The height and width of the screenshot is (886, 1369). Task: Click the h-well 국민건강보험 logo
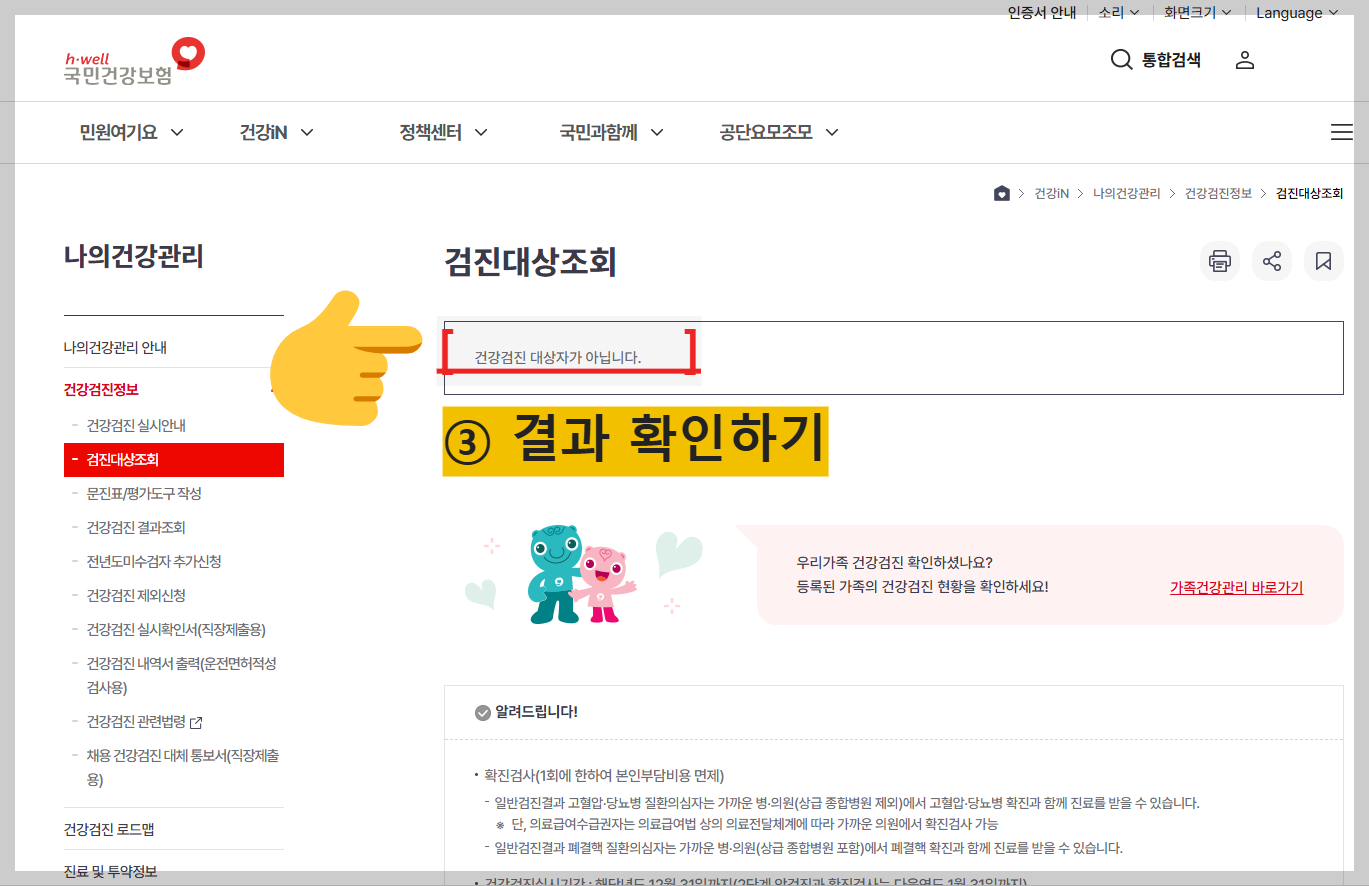(x=134, y=61)
